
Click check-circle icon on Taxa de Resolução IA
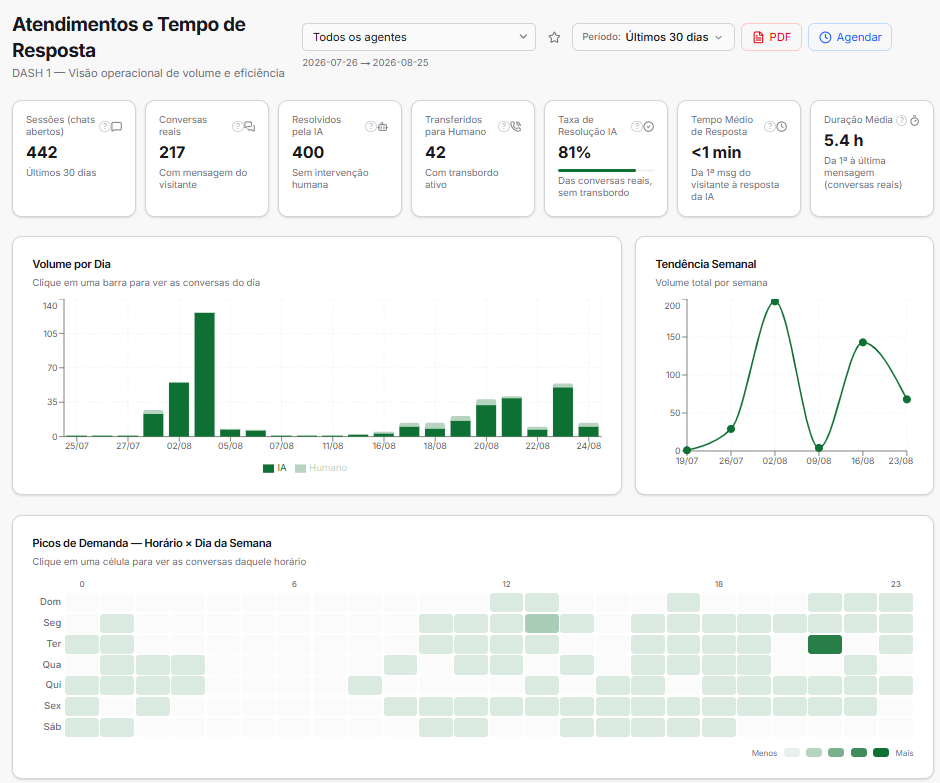coord(649,127)
